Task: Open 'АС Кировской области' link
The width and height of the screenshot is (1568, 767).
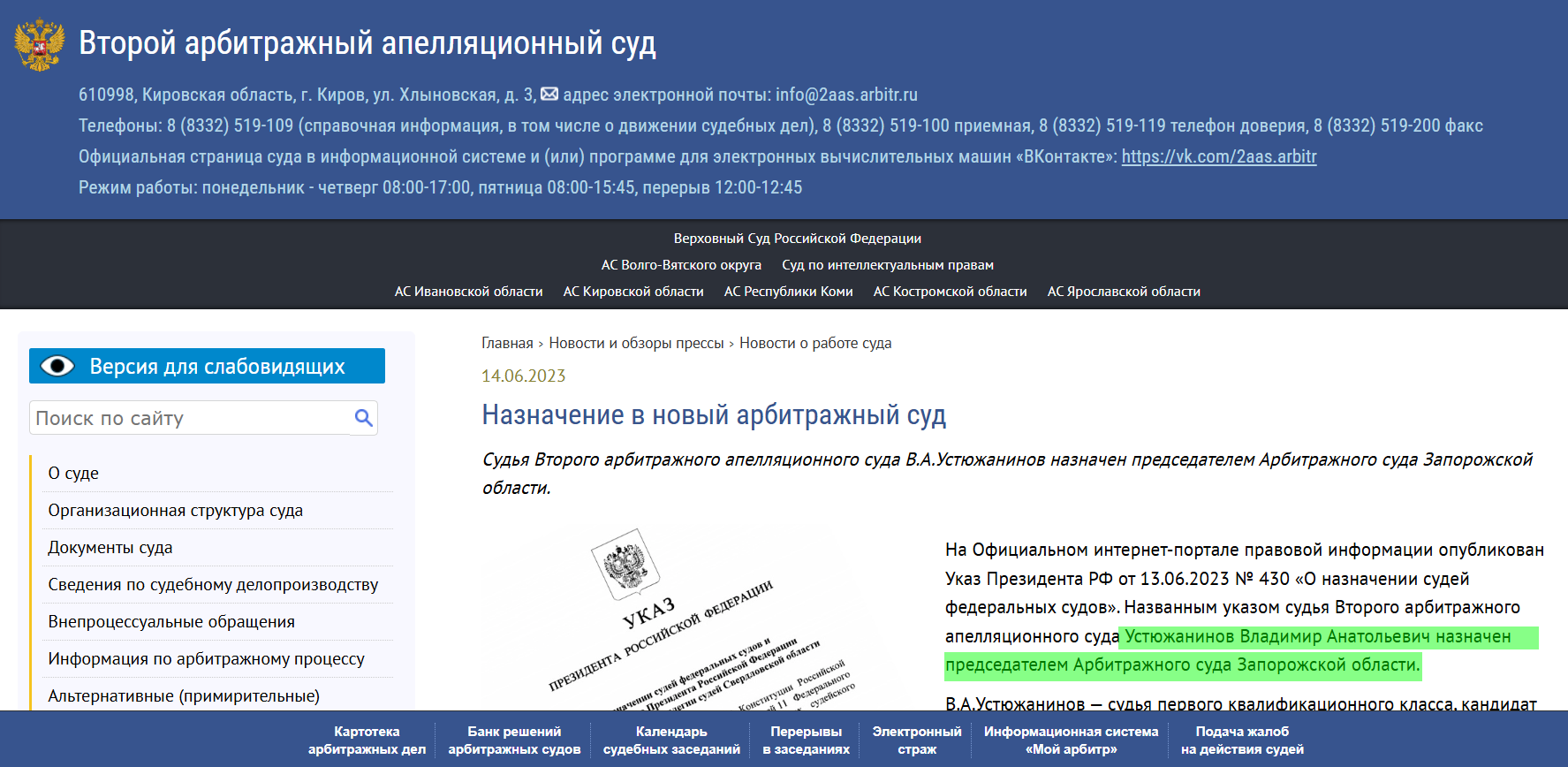Action: point(633,292)
